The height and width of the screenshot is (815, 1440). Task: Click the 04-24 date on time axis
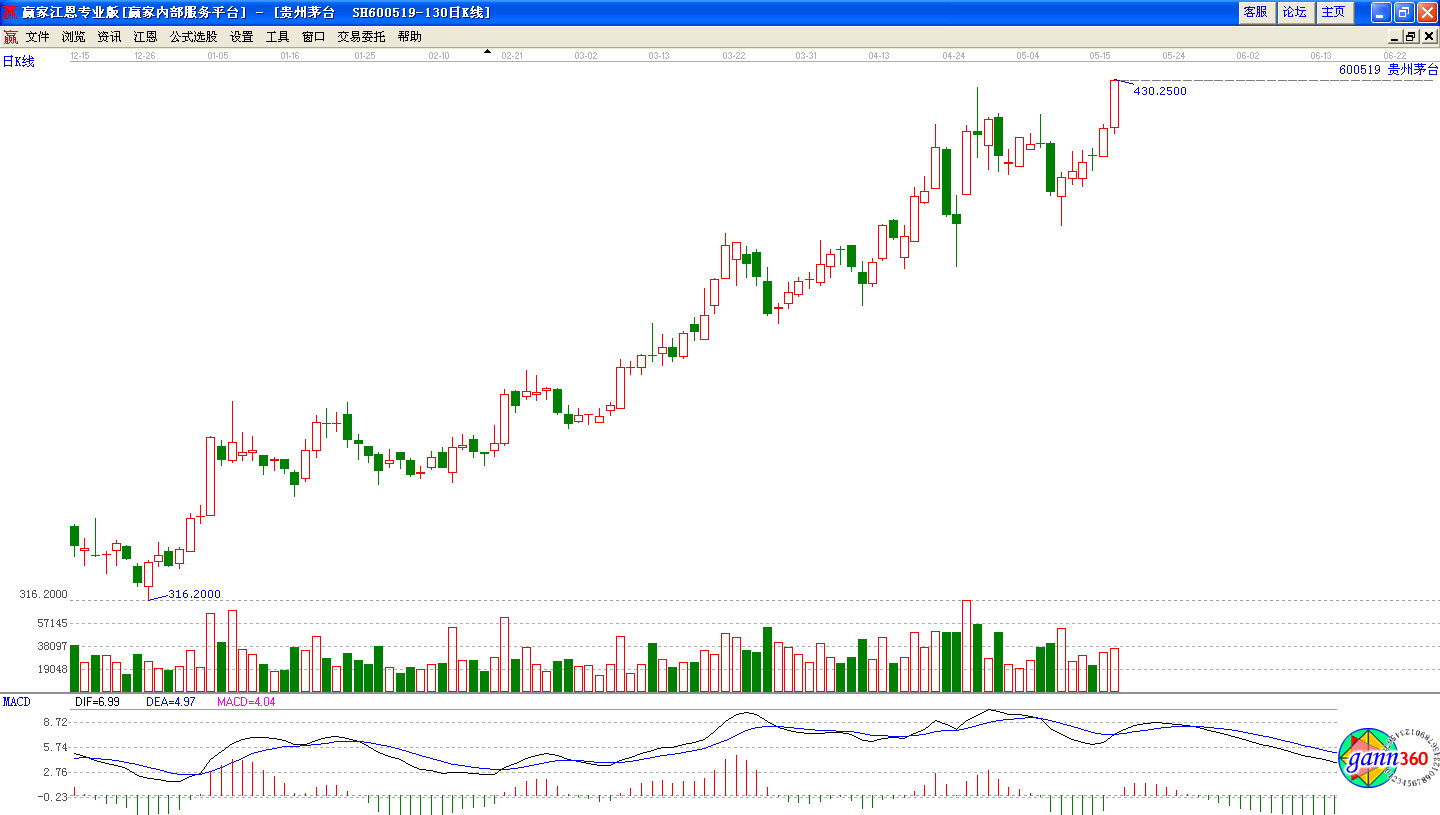(x=953, y=56)
